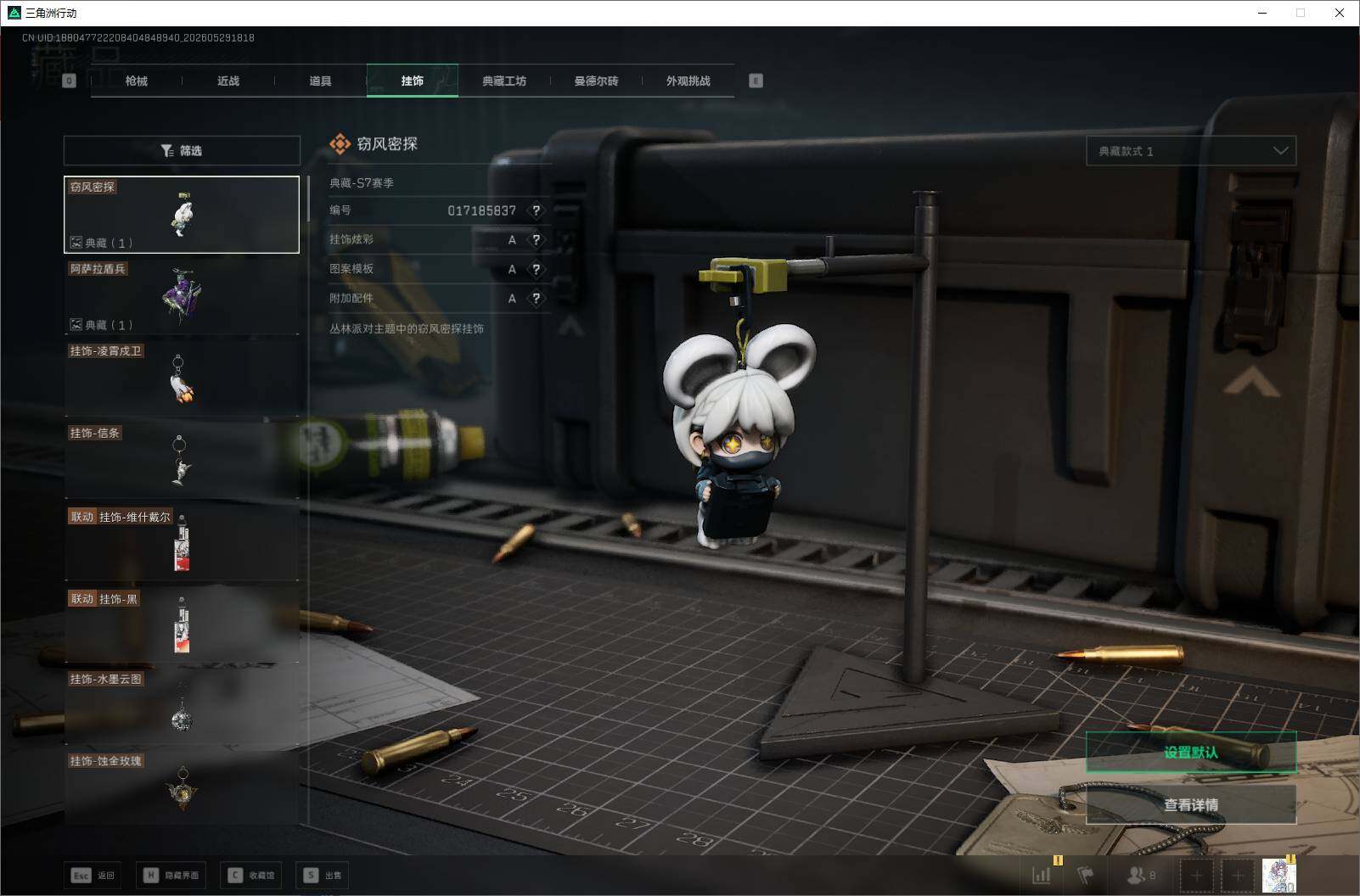Select the 挂饰-蚀金玫瑰 charm
The width and height of the screenshot is (1360, 896).
coord(182,788)
